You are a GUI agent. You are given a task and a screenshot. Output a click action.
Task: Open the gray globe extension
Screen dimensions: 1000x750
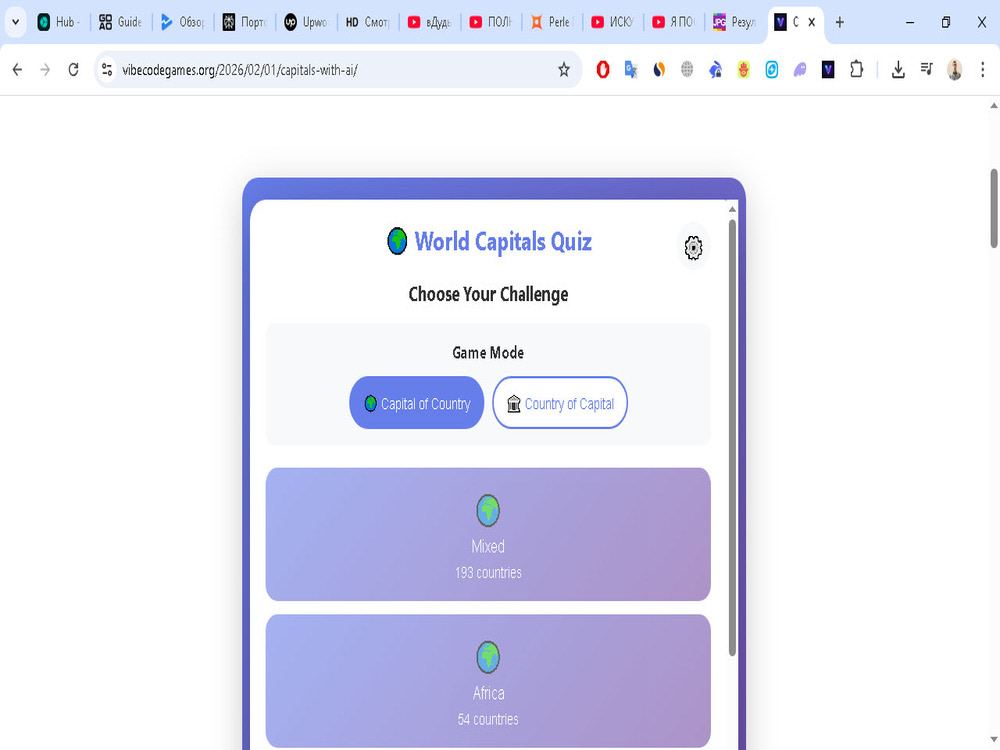(x=687, y=70)
